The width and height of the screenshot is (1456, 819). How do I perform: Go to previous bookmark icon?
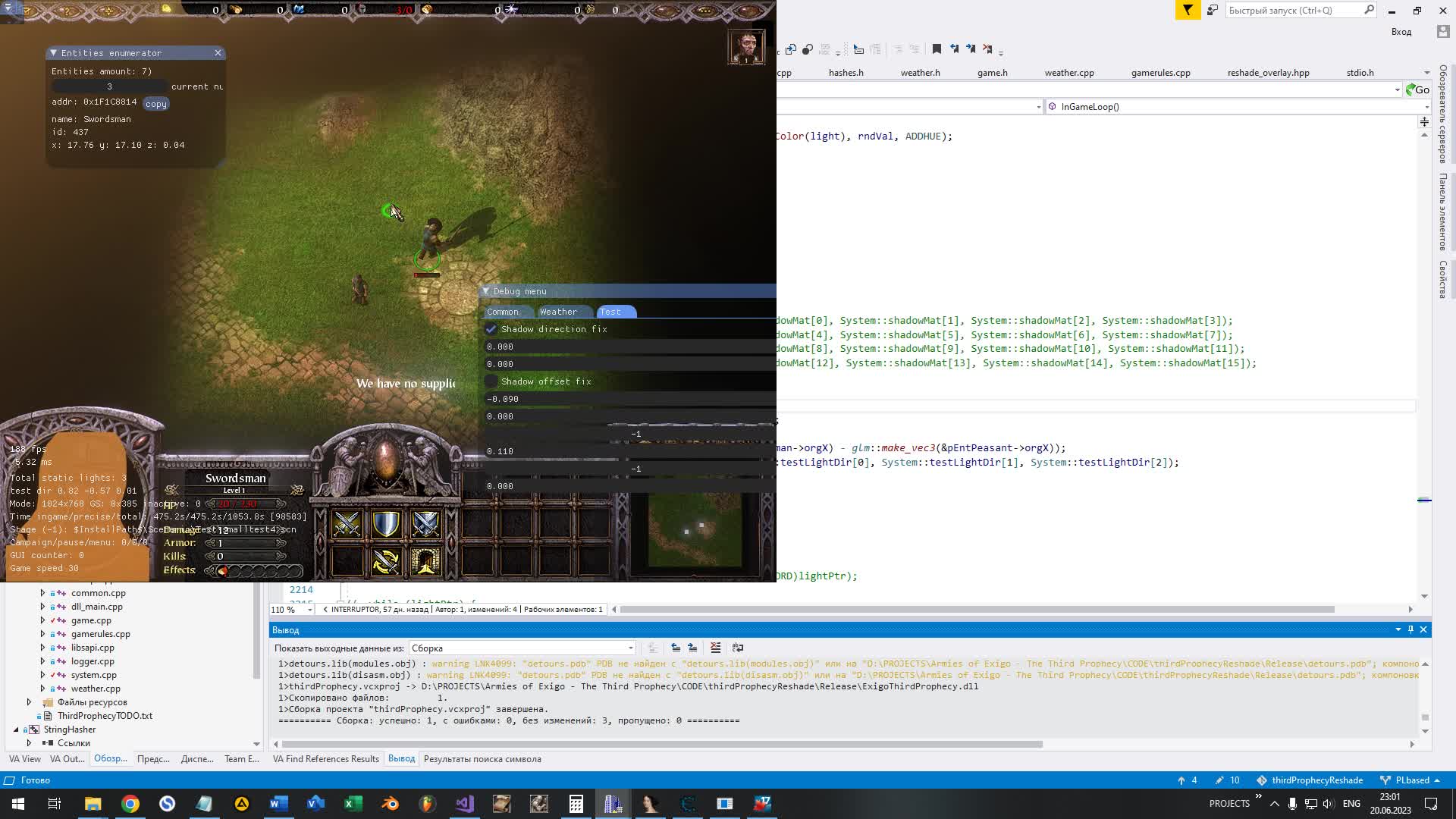[x=954, y=49]
